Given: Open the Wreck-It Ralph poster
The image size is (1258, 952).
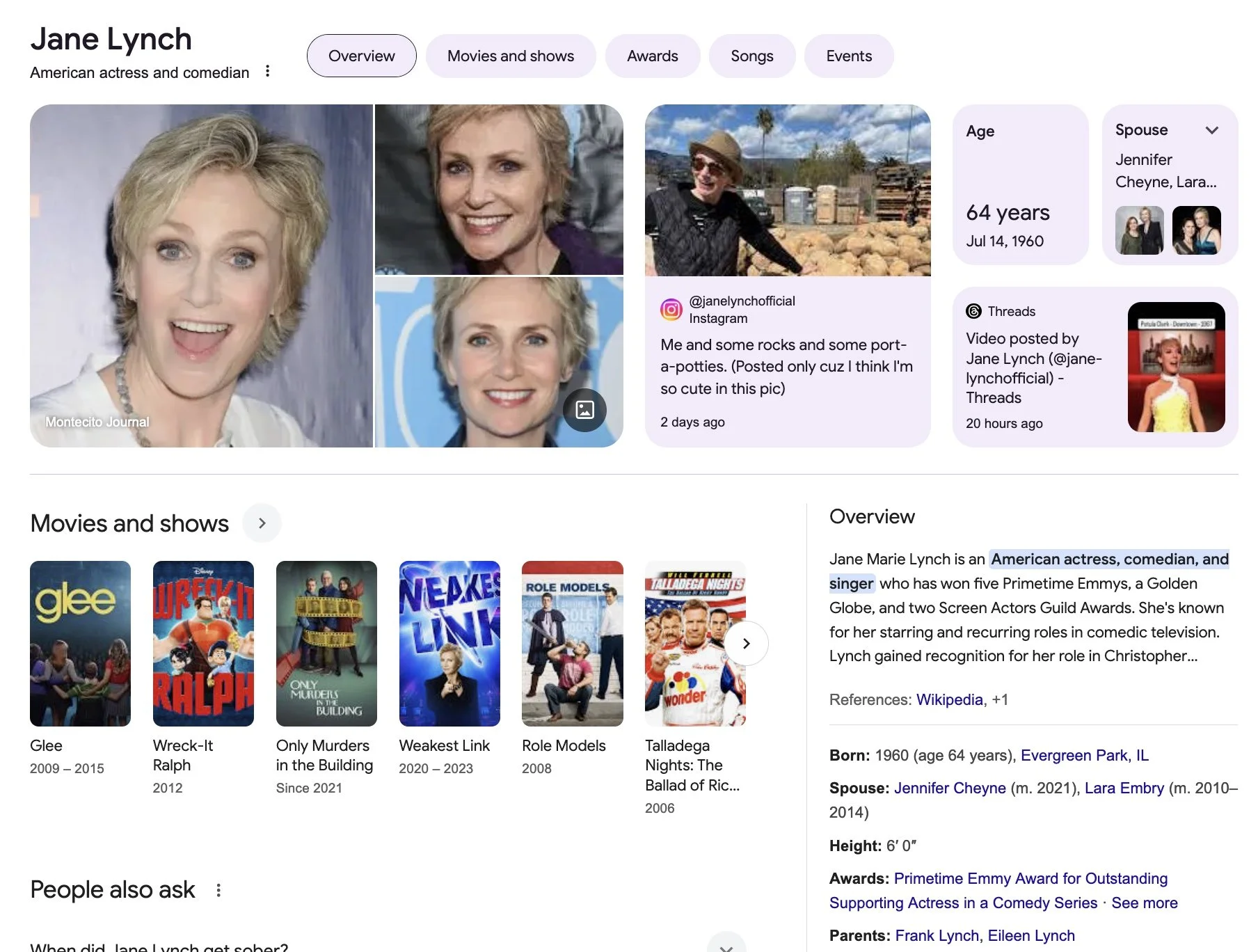Looking at the screenshot, I should pyautogui.click(x=203, y=644).
